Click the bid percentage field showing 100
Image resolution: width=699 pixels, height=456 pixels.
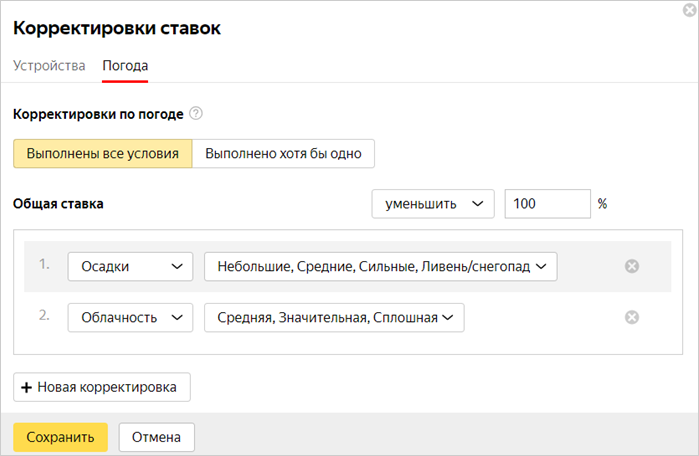pos(547,203)
